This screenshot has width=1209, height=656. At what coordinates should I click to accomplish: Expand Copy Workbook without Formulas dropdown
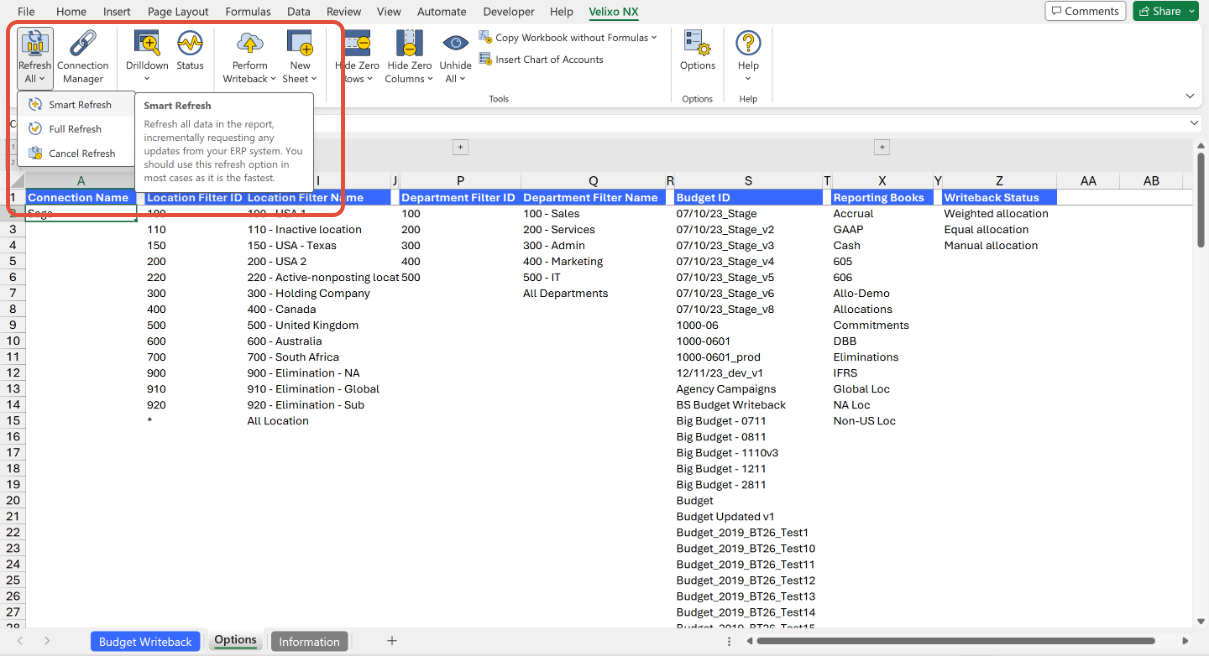coord(654,38)
